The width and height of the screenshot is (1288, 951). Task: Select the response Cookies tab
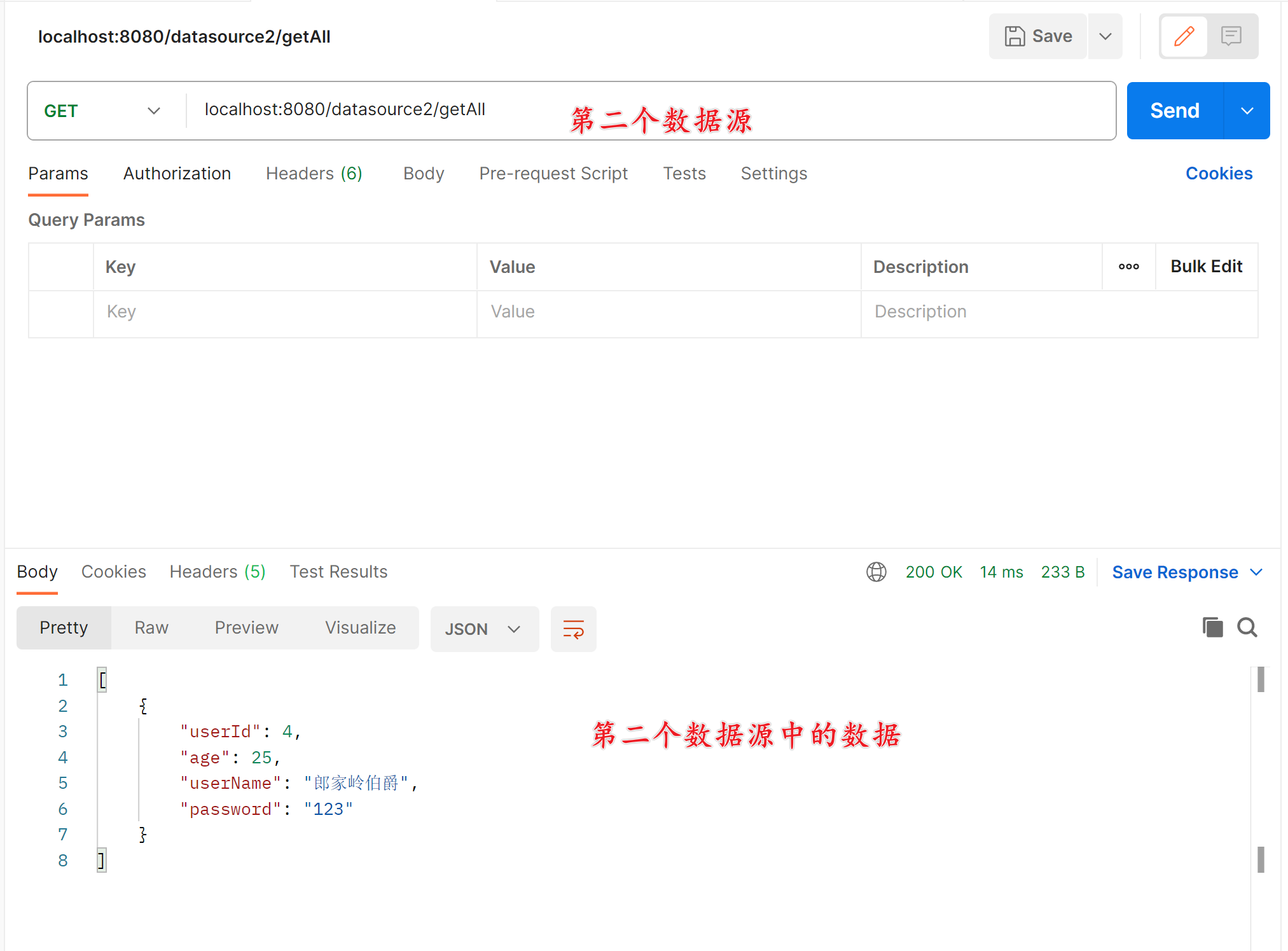(114, 572)
